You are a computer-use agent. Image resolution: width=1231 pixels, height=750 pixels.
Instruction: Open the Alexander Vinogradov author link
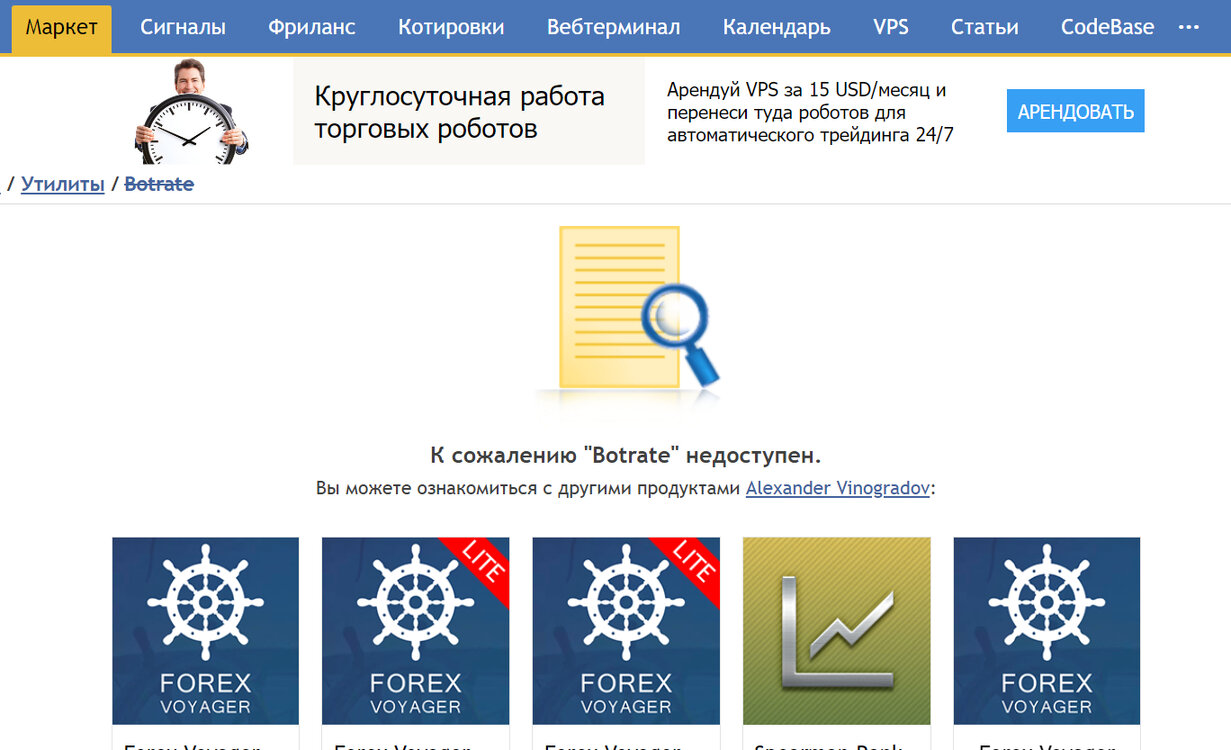(x=838, y=489)
